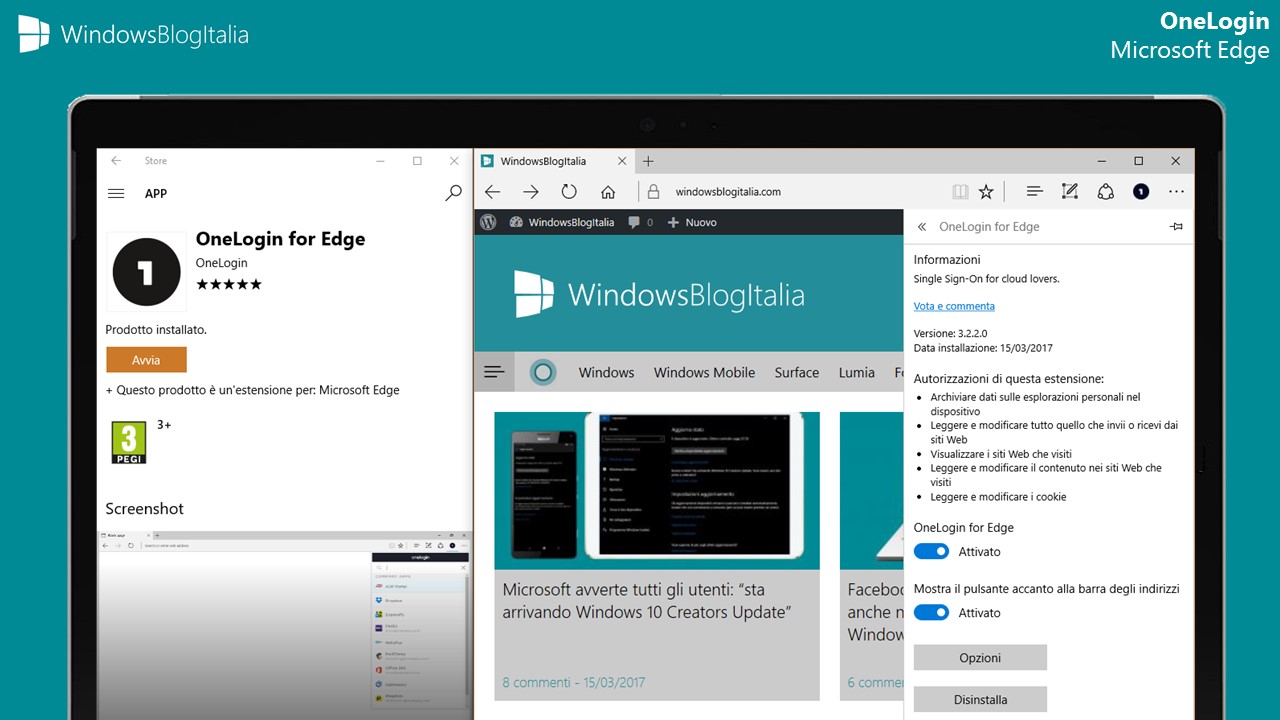
Task: Open Reading view in Edge
Action: (960, 192)
